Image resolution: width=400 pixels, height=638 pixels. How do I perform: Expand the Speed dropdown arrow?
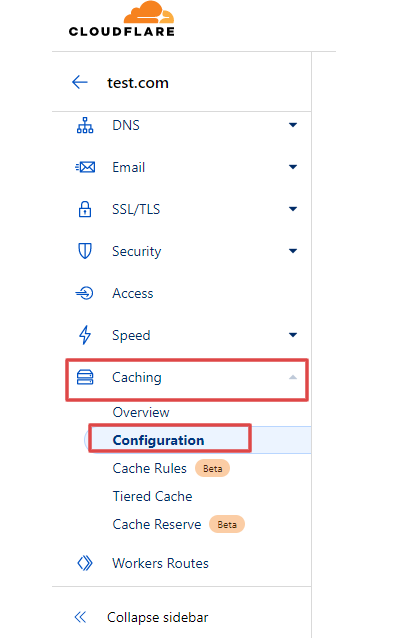pyautogui.click(x=293, y=335)
